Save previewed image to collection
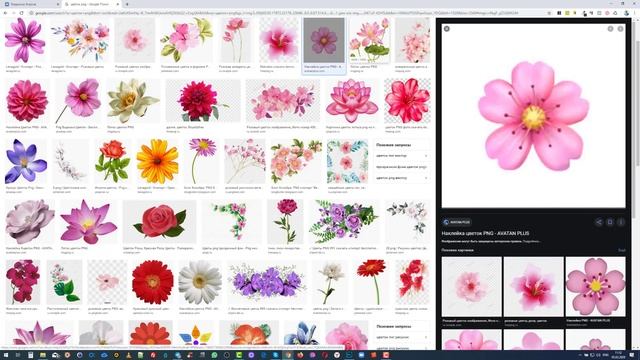 610,222
